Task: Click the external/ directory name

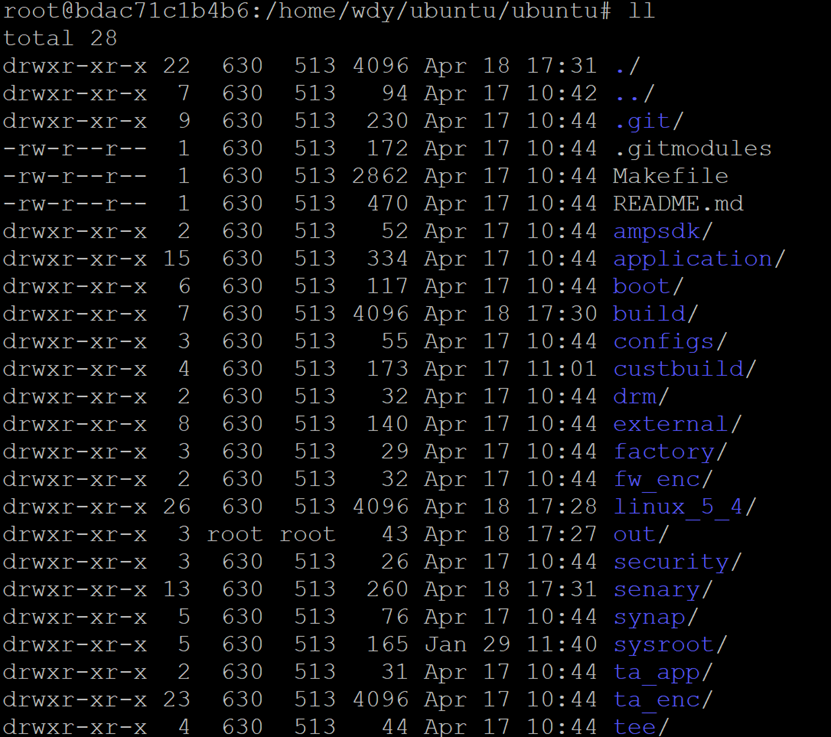Action: point(678,424)
